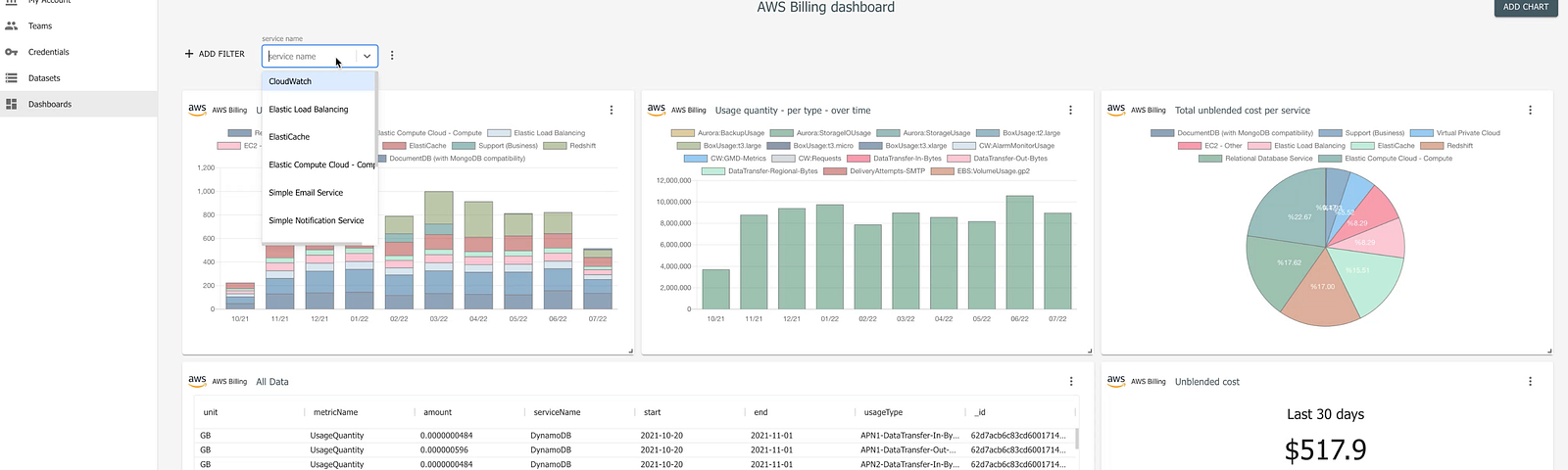Image resolution: width=1568 pixels, height=470 pixels.
Task: Toggle Redshift legend in pie chart
Action: tap(1446, 146)
